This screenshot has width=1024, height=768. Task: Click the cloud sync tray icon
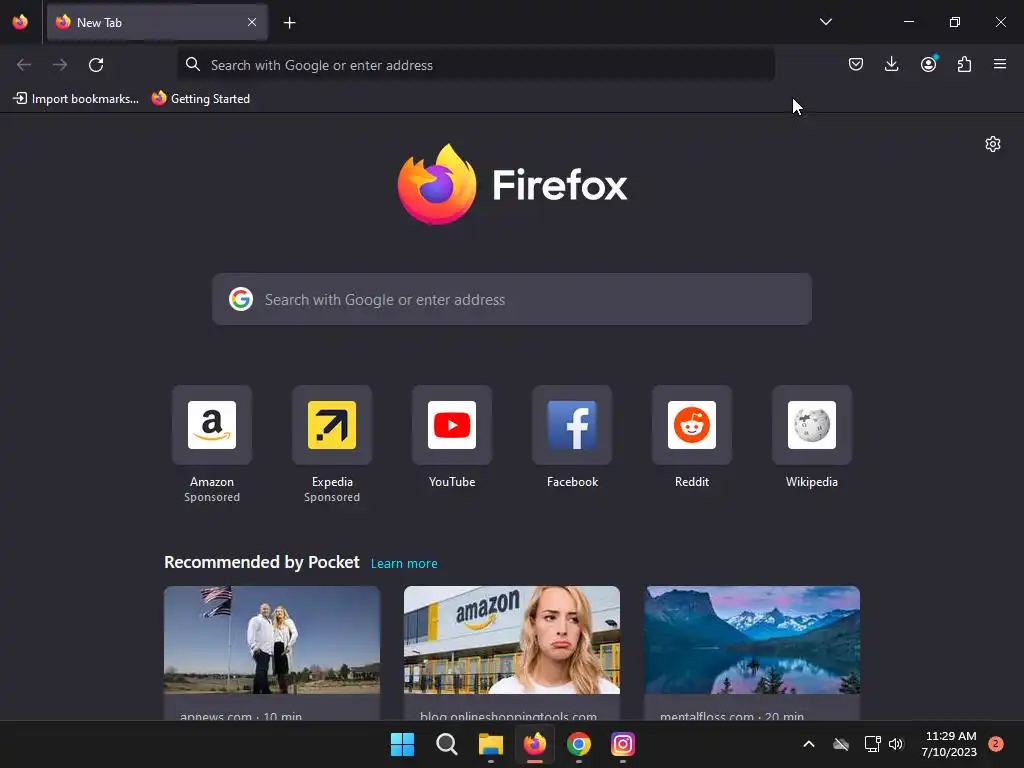[841, 744]
